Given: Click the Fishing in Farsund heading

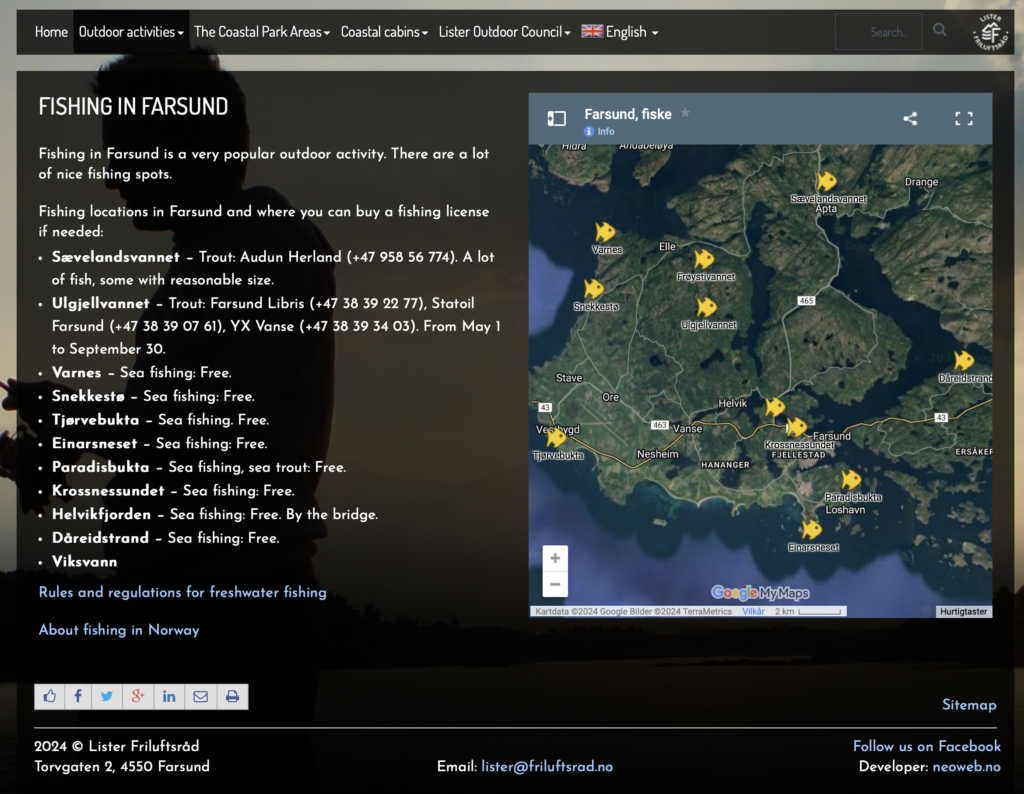Looking at the screenshot, I should [x=133, y=106].
